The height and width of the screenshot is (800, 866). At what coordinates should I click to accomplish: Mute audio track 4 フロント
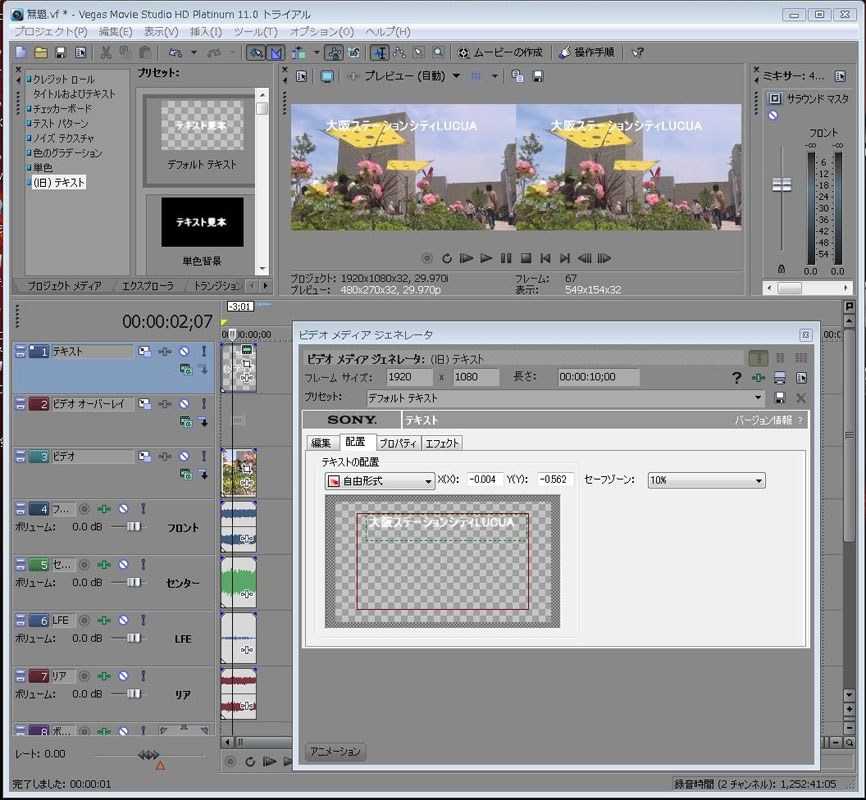(x=123, y=509)
